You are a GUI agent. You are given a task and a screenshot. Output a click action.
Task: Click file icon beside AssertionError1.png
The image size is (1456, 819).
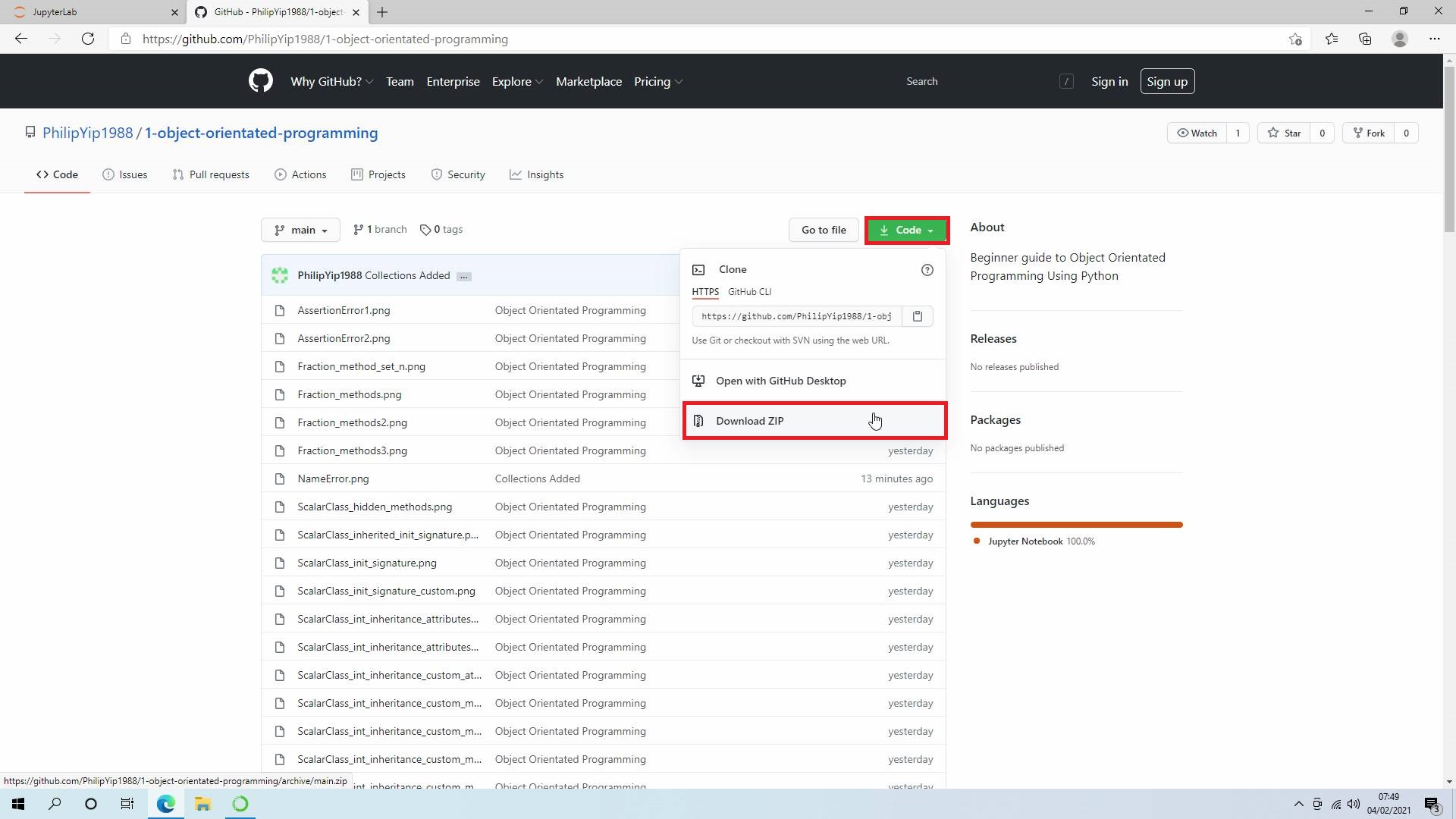point(280,310)
